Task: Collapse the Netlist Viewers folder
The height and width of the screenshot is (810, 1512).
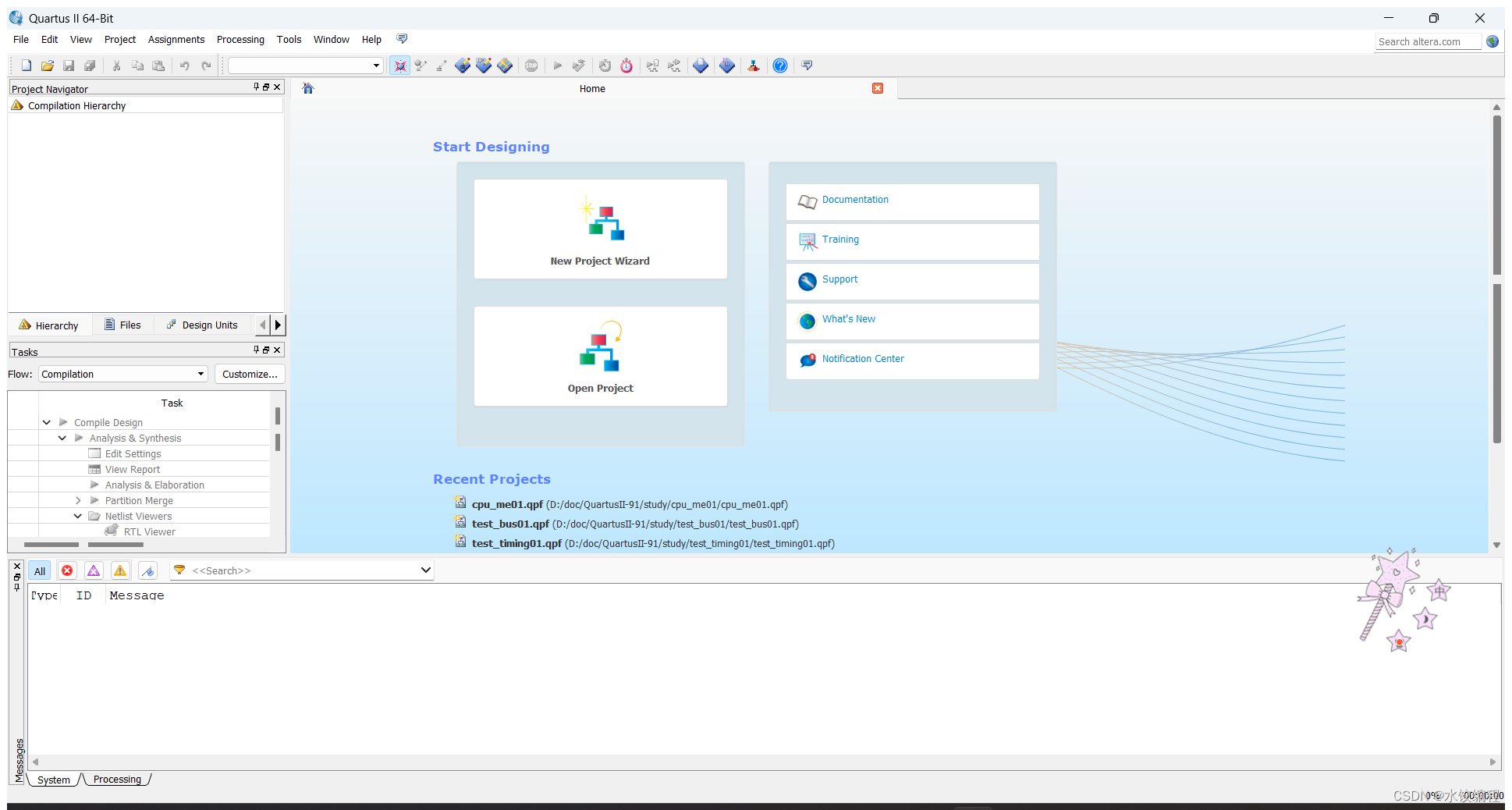Action: [78, 516]
